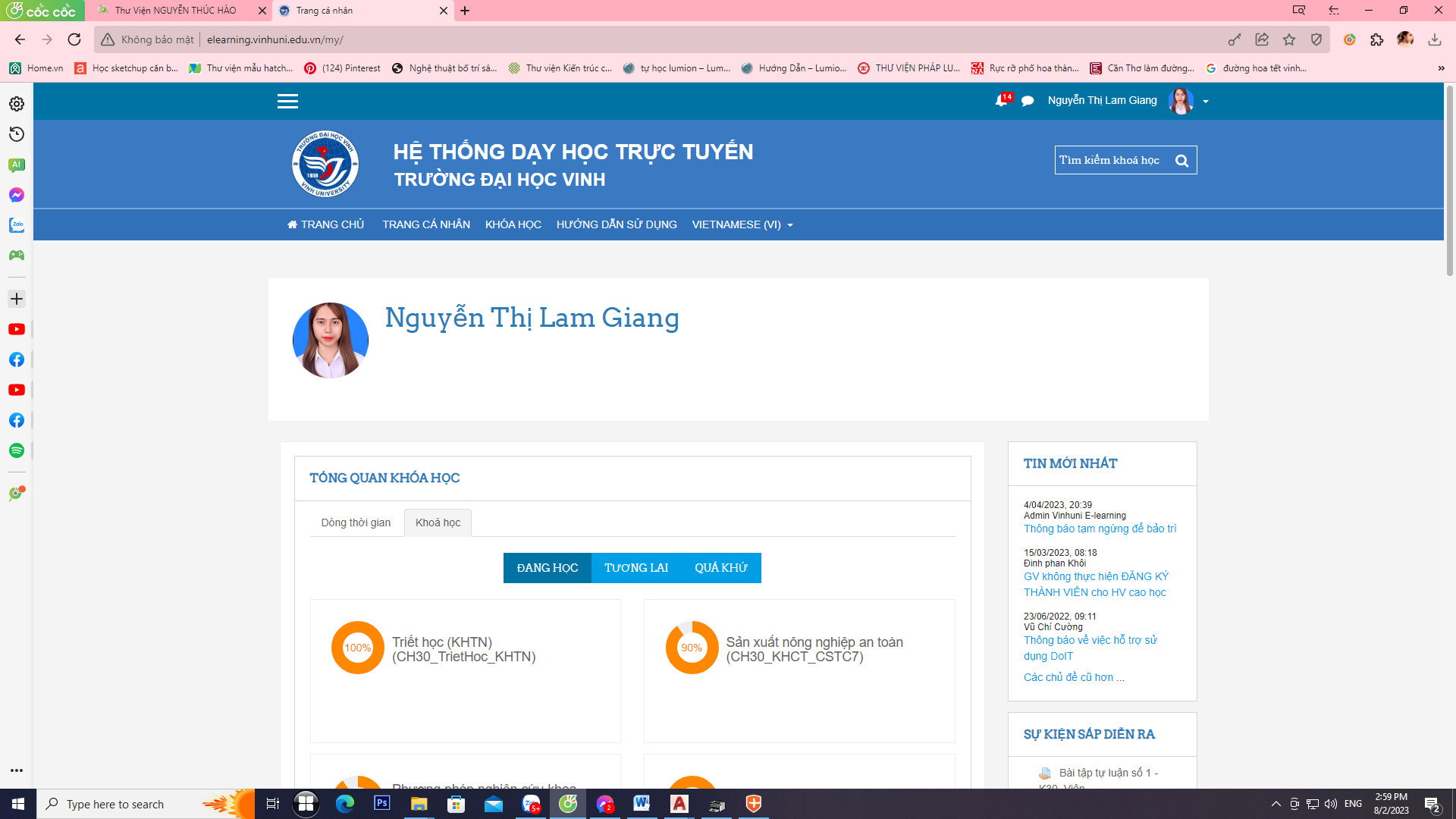Click the Không bảo mật security warning icon
Image resolution: width=1456 pixels, height=819 pixels.
(x=108, y=39)
